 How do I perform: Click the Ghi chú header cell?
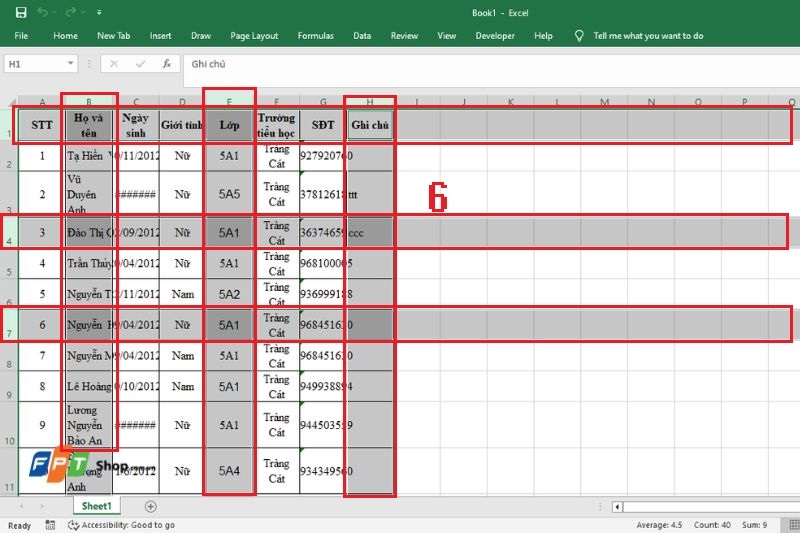pyautogui.click(x=370, y=125)
